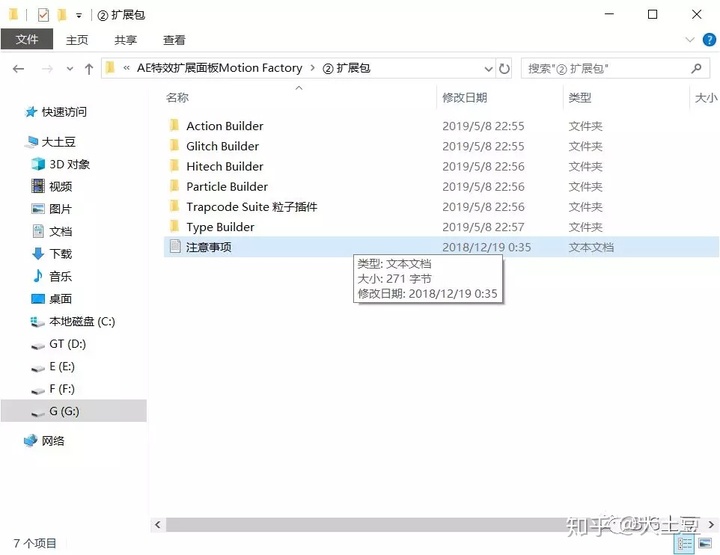Click the properties checkmark quick access icon
The image size is (720, 555).
43,15
